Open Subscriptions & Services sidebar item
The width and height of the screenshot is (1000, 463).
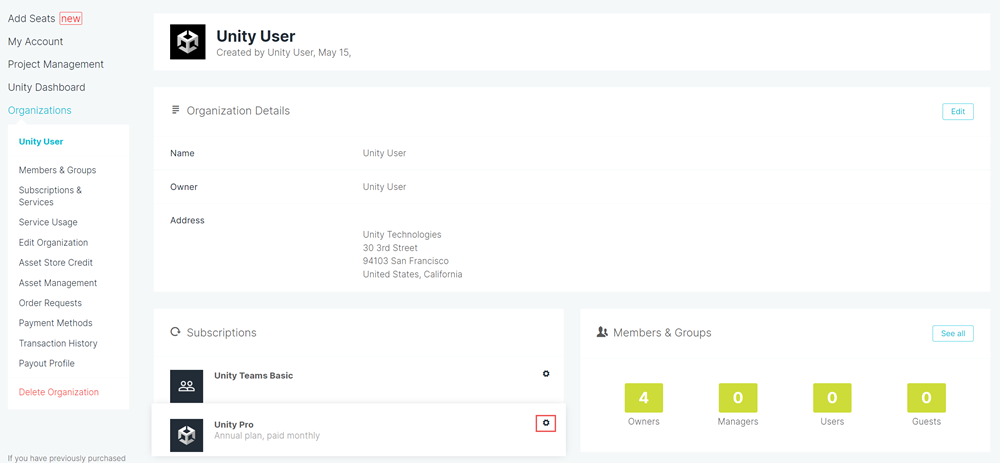(50, 196)
